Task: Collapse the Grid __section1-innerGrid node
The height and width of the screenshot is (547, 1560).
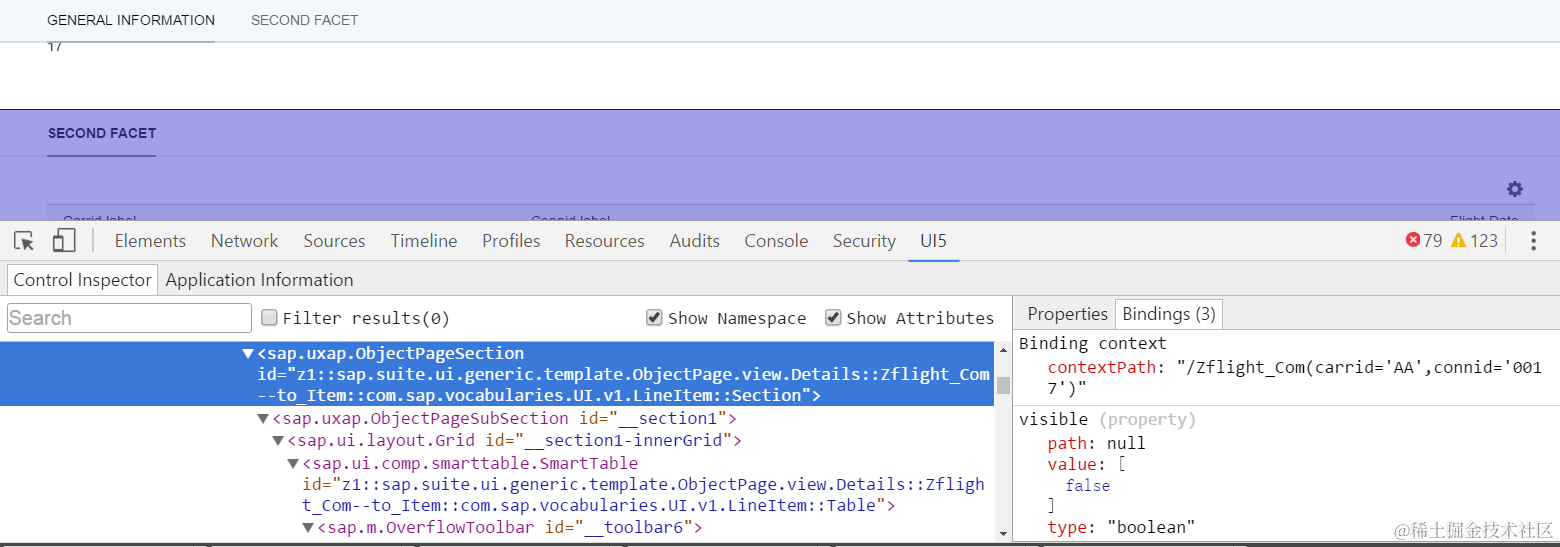Action: click(278, 441)
